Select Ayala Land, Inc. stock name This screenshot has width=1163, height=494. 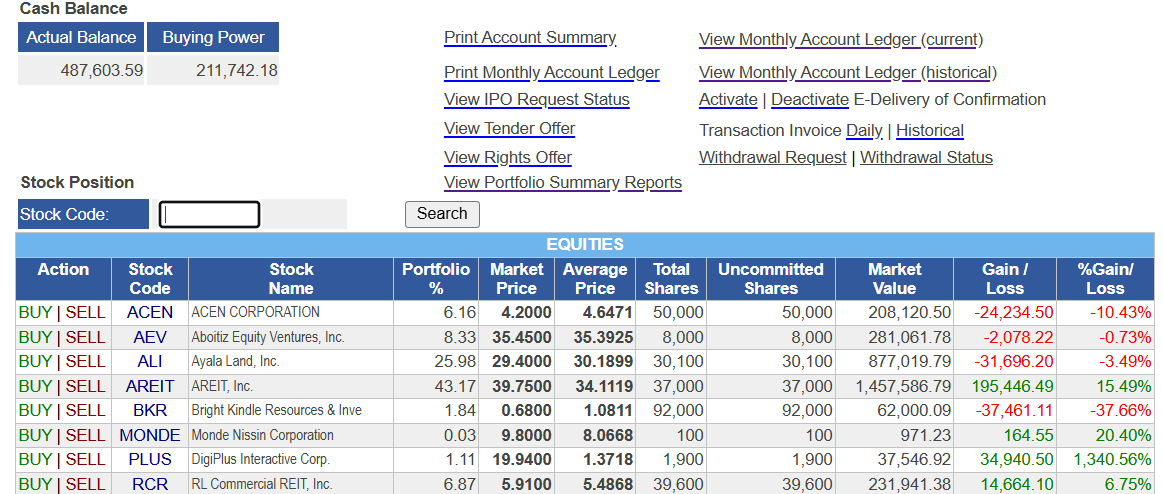[235, 362]
